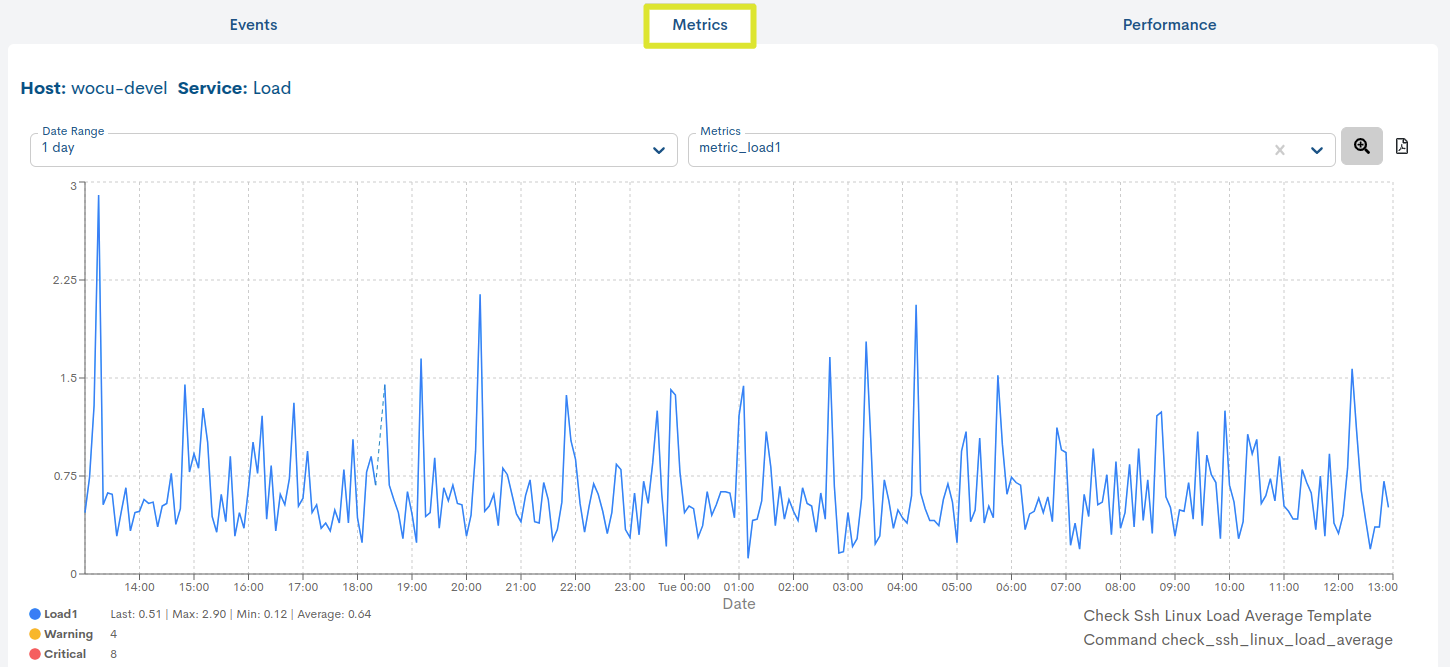Open the Performance tab

pos(1169,24)
